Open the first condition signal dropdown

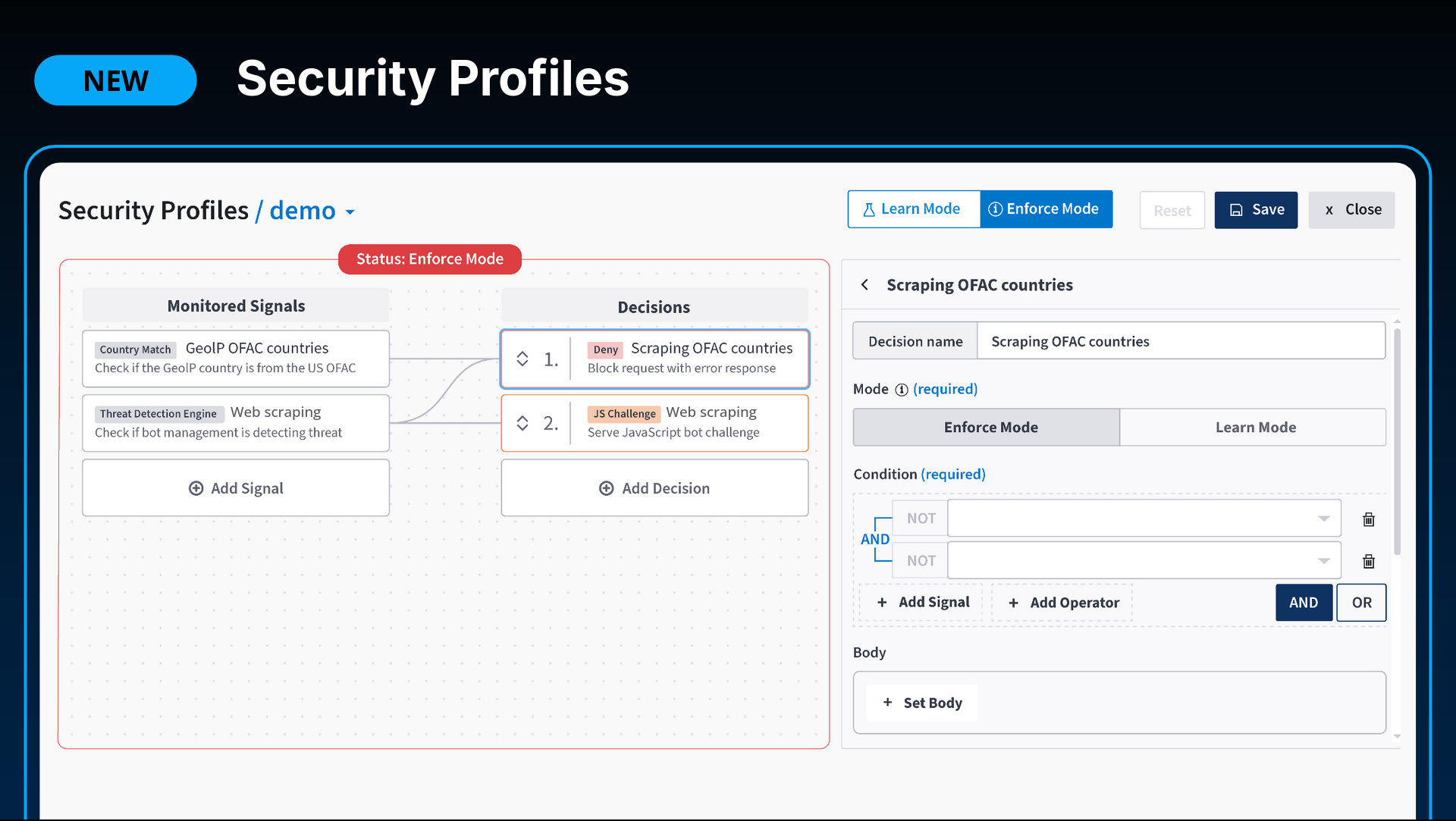coord(1144,519)
